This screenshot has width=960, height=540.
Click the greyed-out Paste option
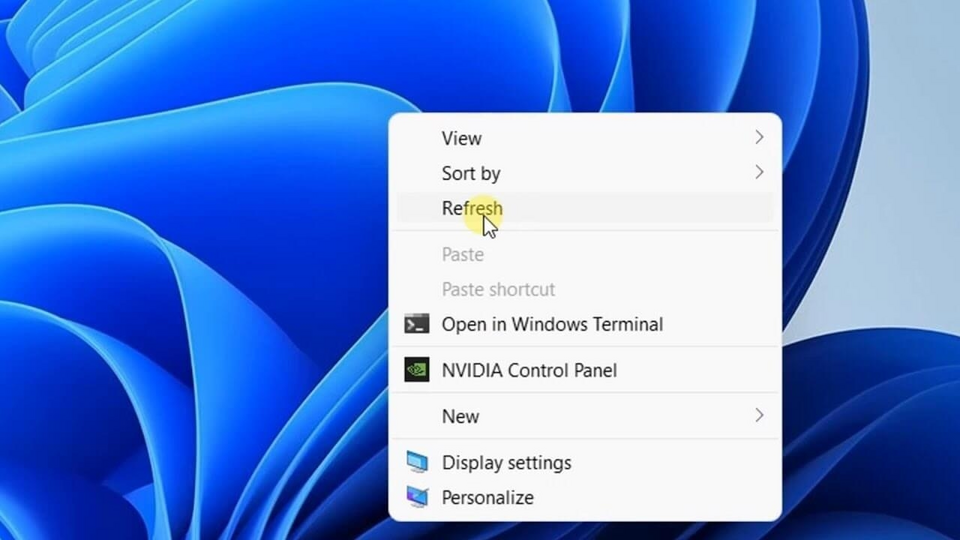pyautogui.click(x=463, y=255)
